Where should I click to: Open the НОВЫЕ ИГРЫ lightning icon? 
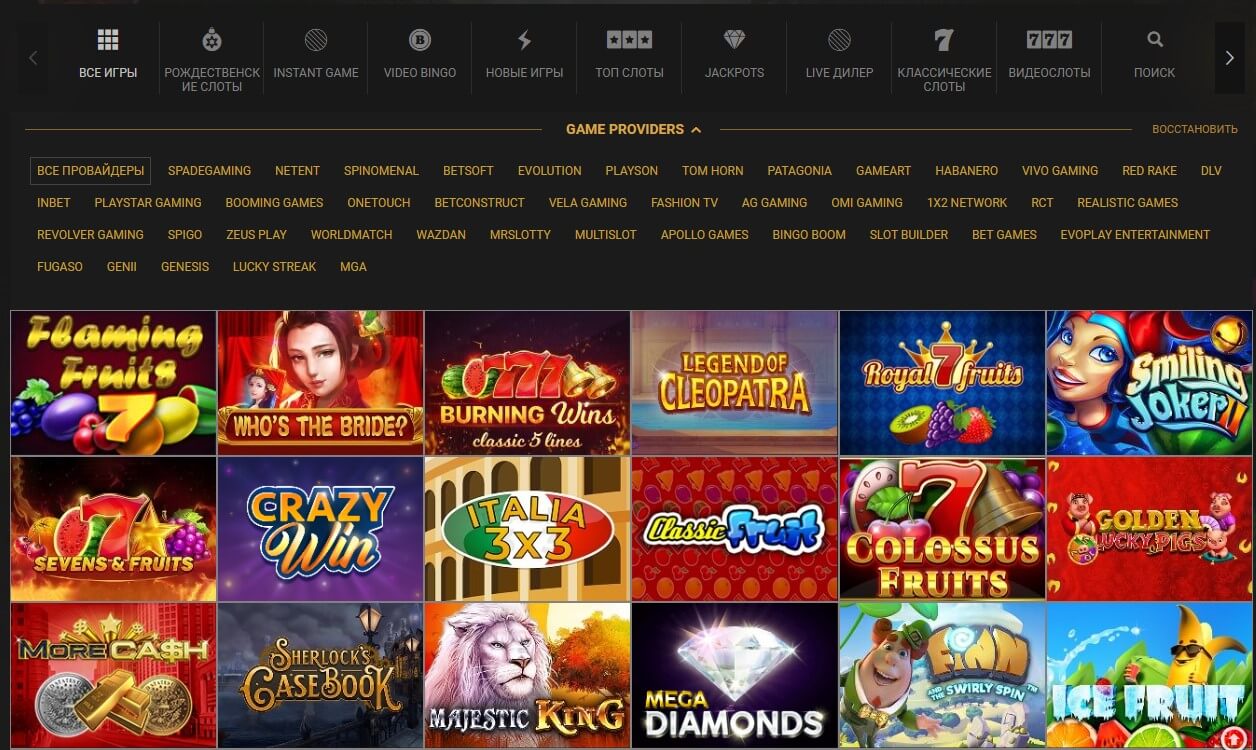pos(524,41)
